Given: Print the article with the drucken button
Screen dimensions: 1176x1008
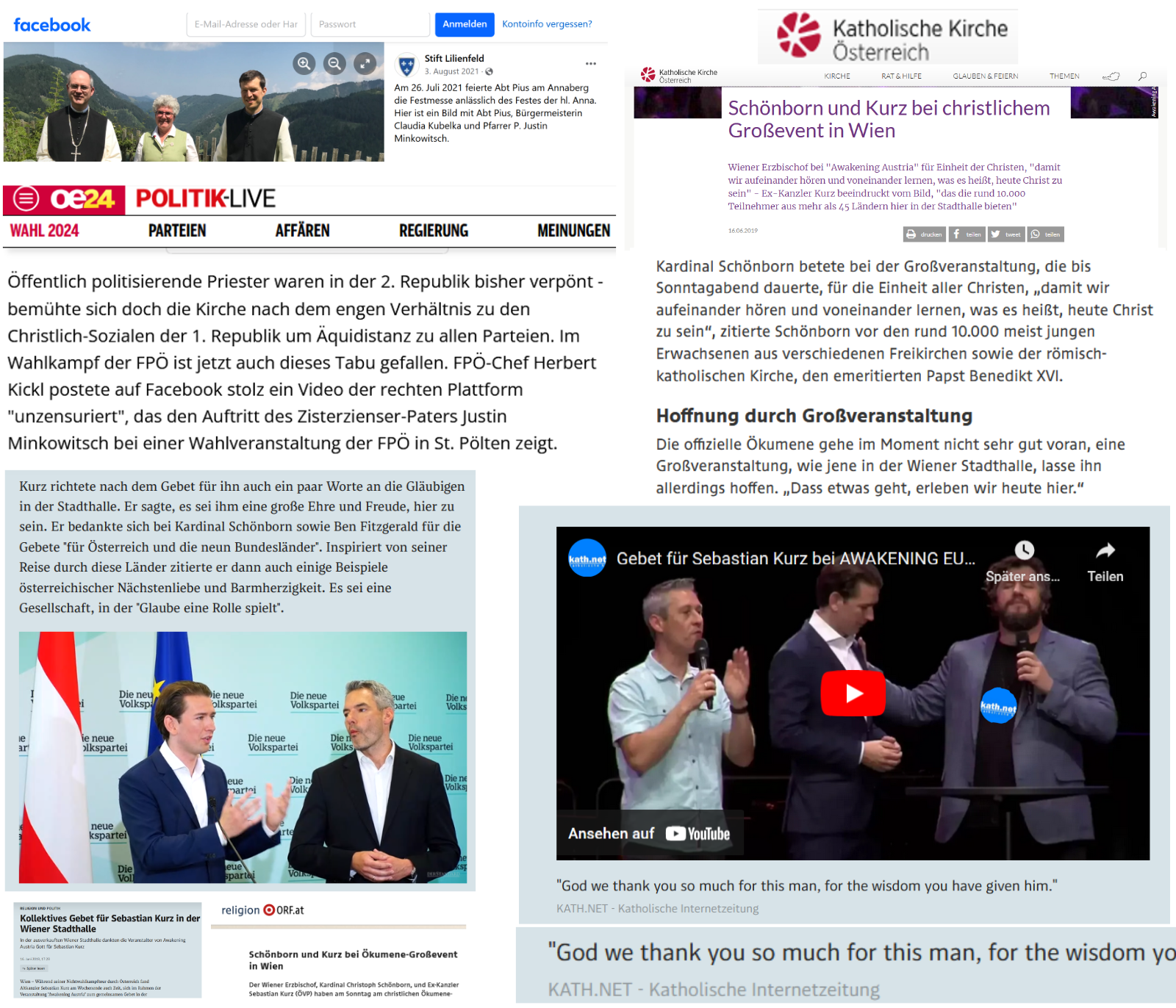Looking at the screenshot, I should [924, 234].
